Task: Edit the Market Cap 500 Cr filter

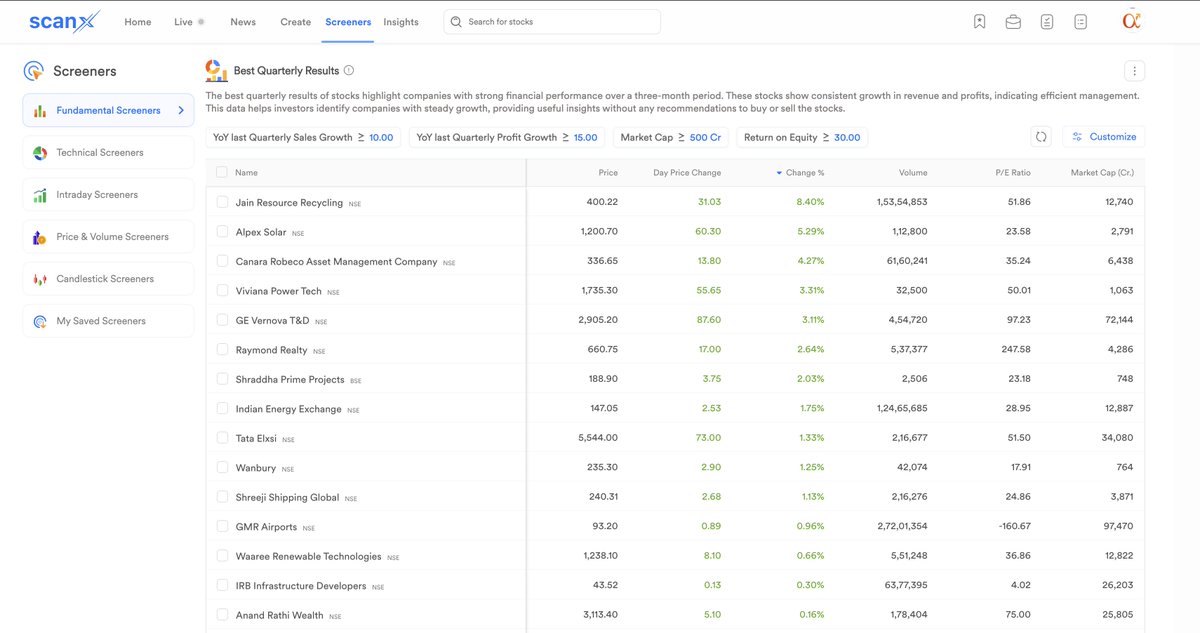Action: coord(671,137)
